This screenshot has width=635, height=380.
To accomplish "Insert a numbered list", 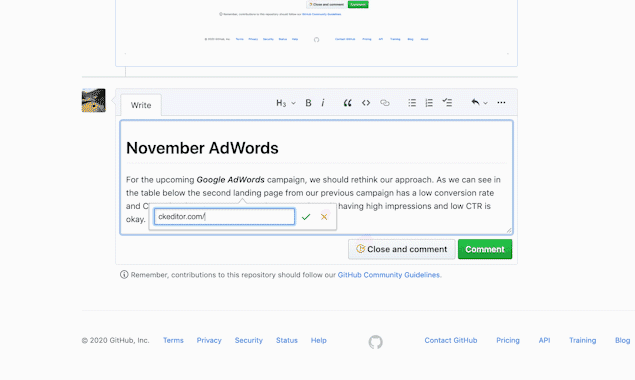I will tap(429, 103).
